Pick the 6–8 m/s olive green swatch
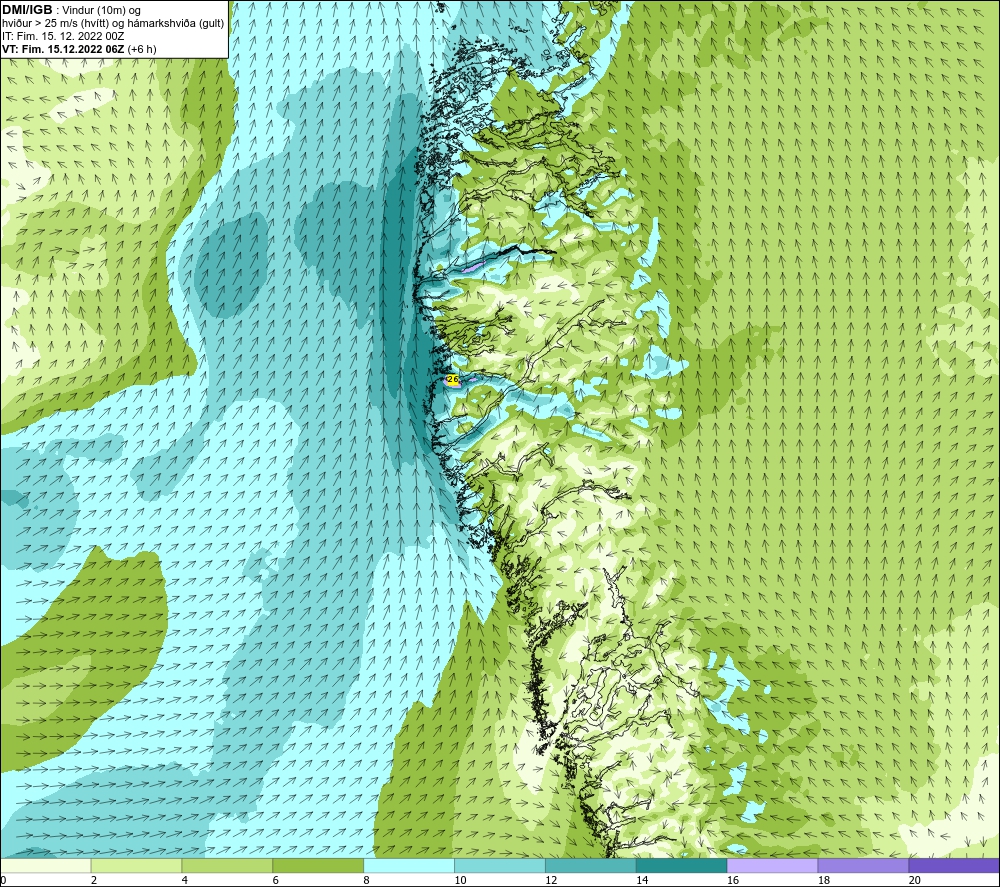This screenshot has height=887, width=1000. [318, 865]
